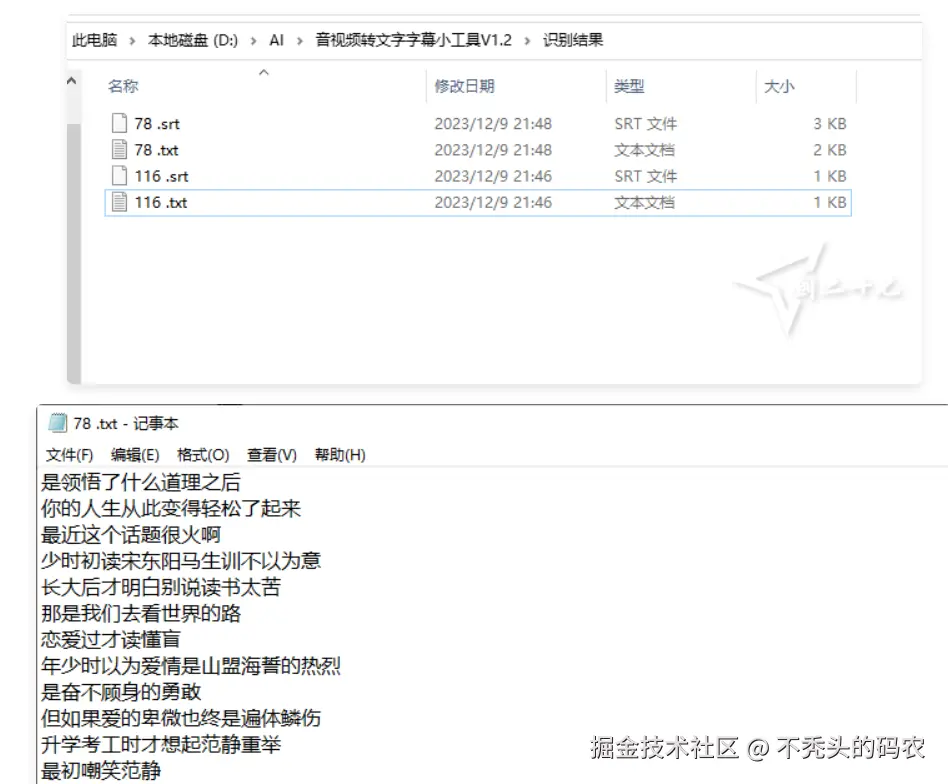Click the line 你的人生从此变得轻松了起来
The height and width of the screenshot is (784, 948).
[x=170, y=508]
